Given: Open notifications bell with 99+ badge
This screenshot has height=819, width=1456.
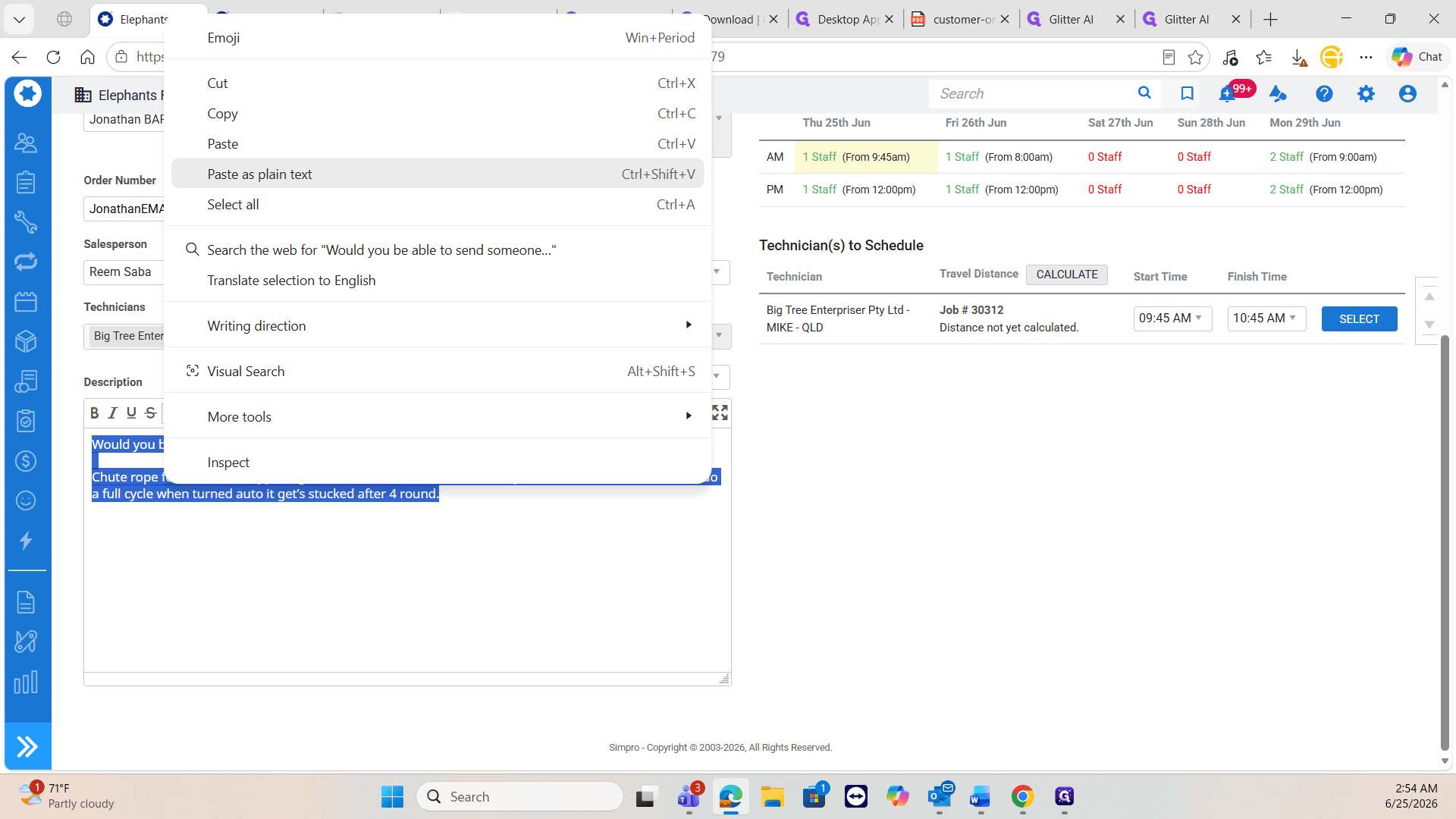Looking at the screenshot, I should (x=1227, y=94).
